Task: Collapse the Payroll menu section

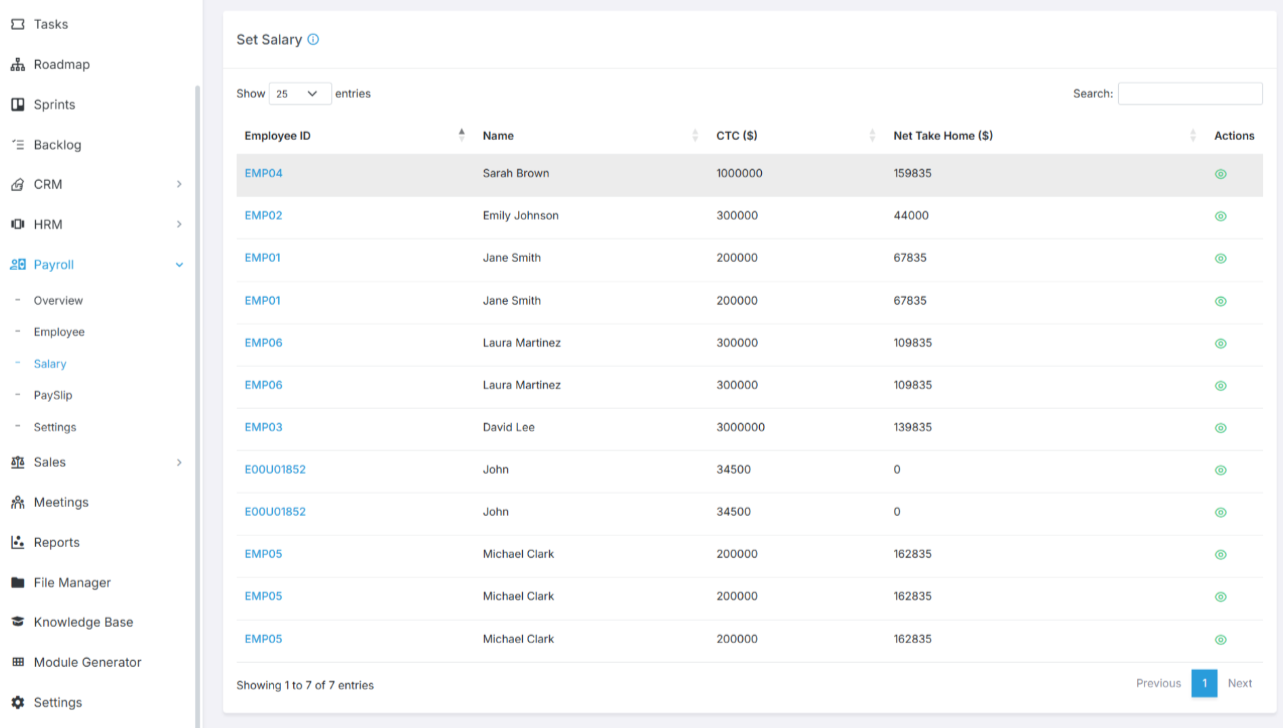Action: click(x=179, y=265)
